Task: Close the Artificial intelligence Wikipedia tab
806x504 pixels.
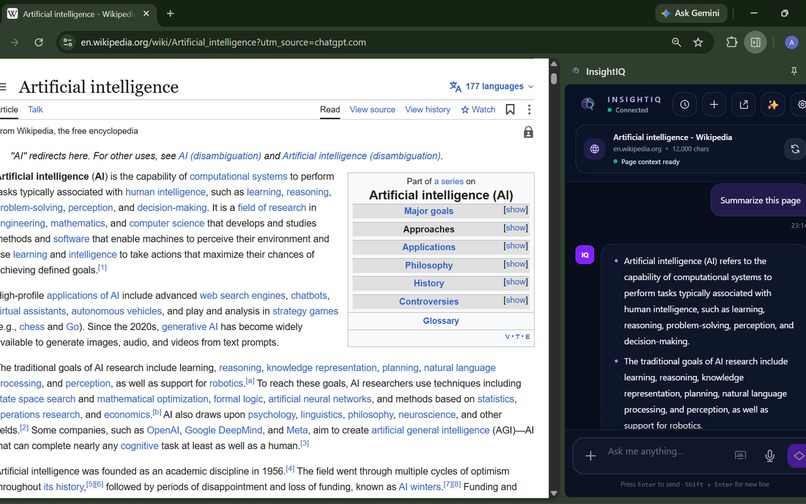Action: click(146, 14)
